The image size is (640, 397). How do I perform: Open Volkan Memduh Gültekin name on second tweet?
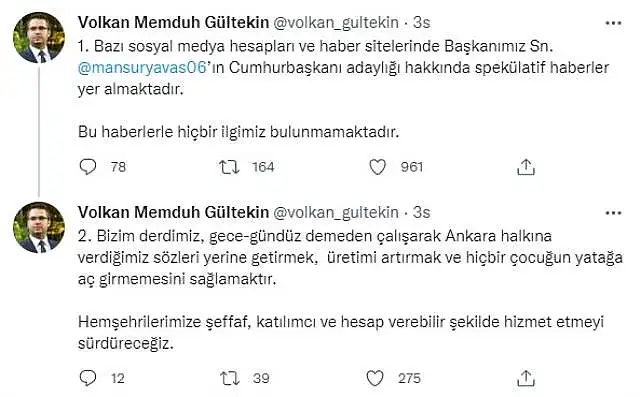click(x=173, y=212)
